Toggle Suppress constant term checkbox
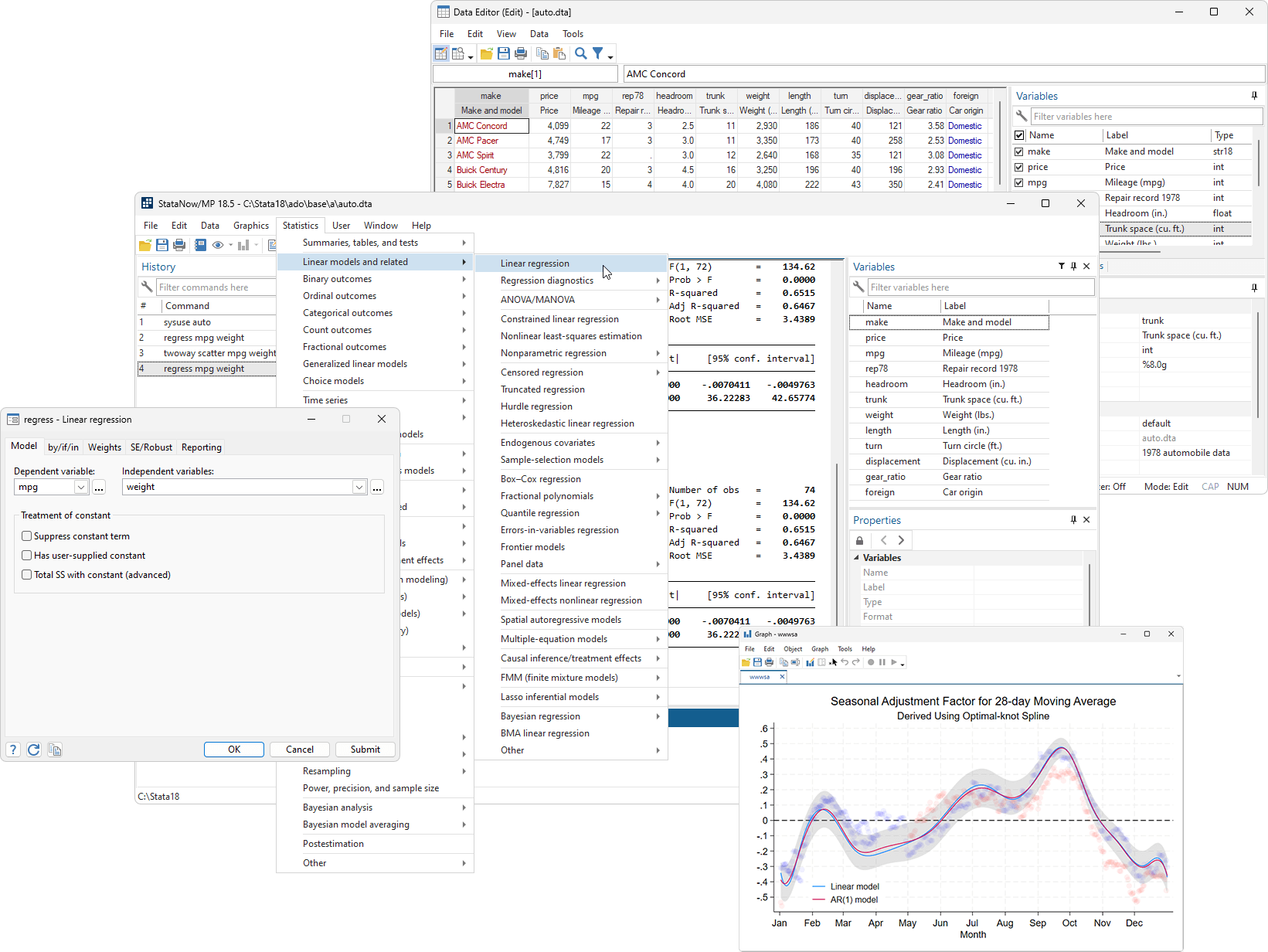Viewport: 1268px width, 952px height. point(27,536)
